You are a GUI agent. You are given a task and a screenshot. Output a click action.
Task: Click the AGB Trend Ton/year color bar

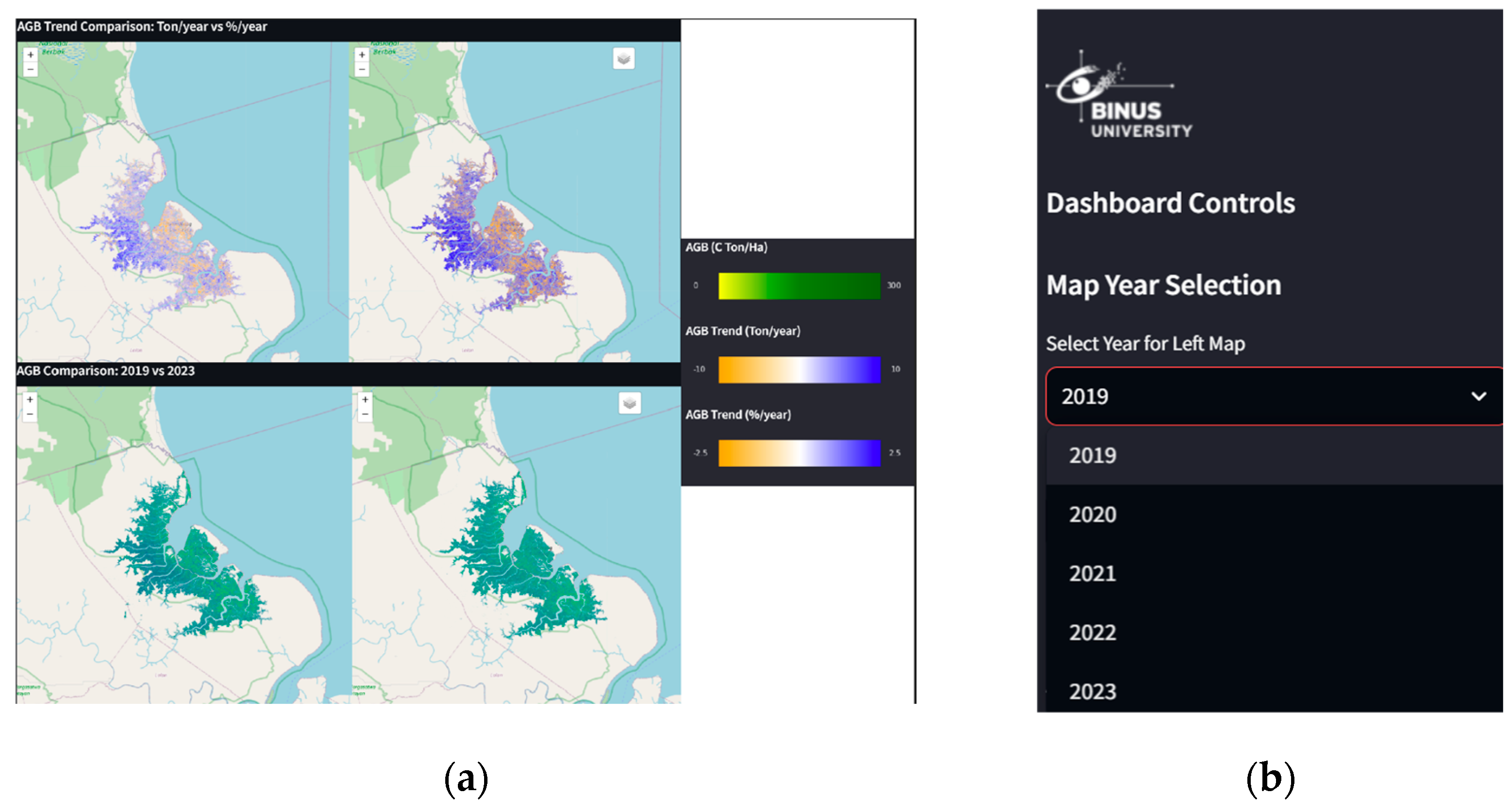(x=799, y=370)
